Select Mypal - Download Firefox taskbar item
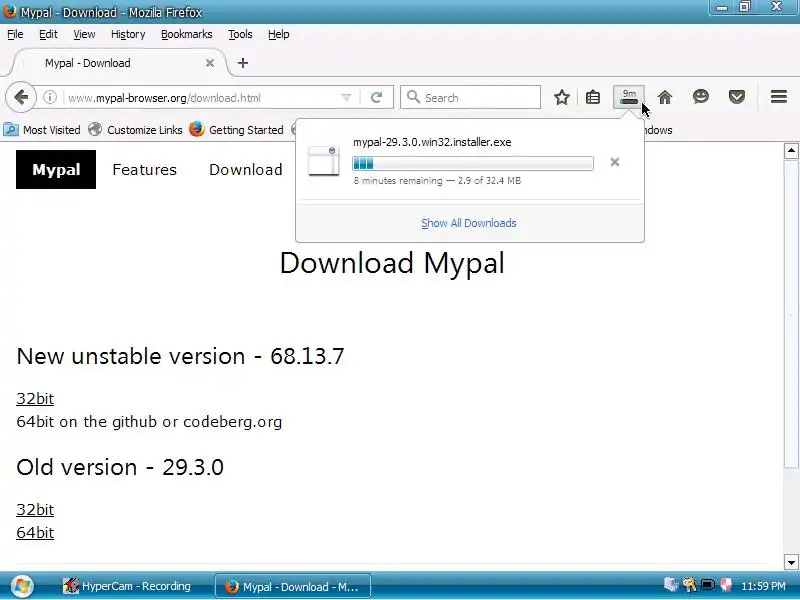This screenshot has width=800, height=600. [x=293, y=586]
